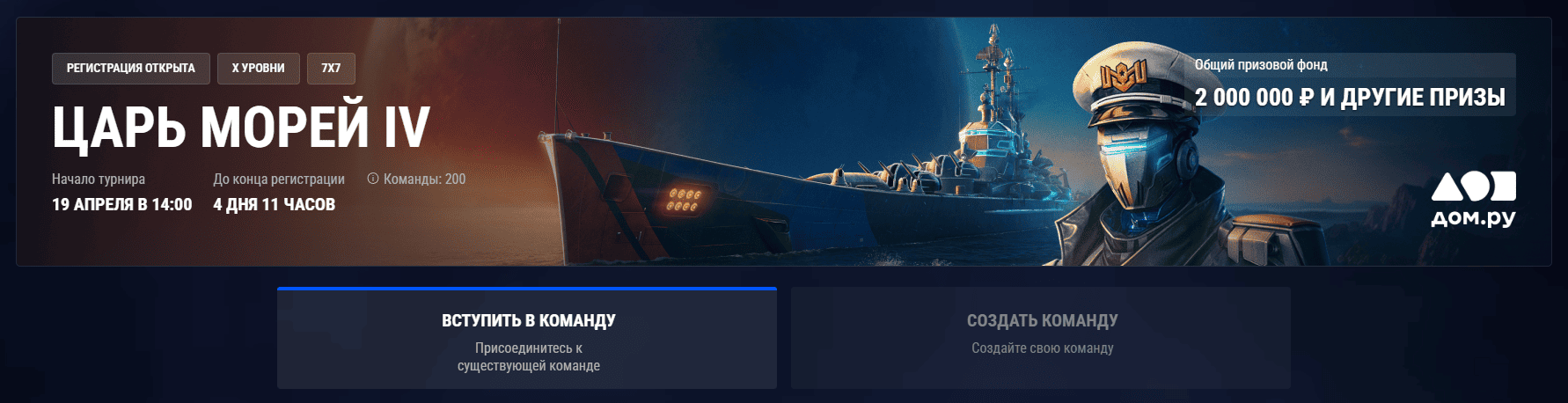Select the 7X7 format tag
The height and width of the screenshot is (403, 1568).
point(331,68)
